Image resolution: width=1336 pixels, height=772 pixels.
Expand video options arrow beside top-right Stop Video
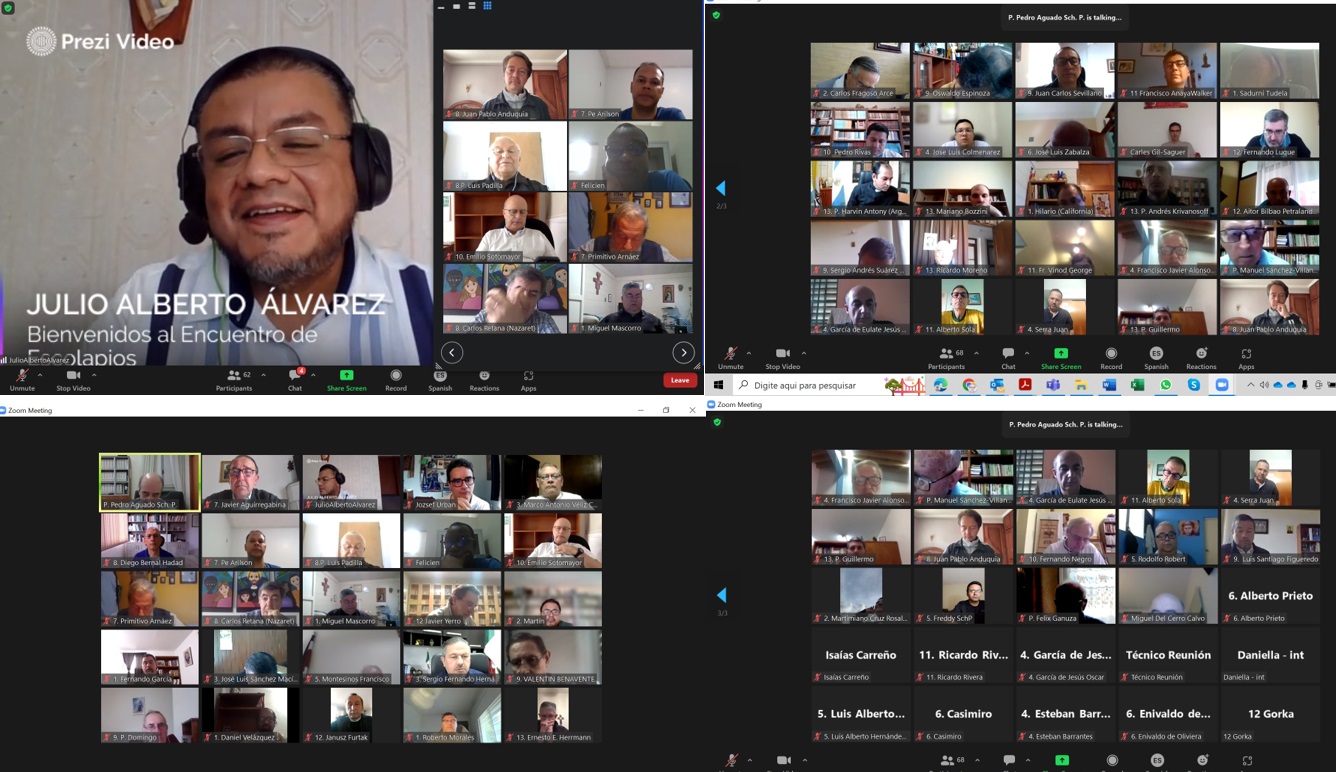[x=804, y=353]
